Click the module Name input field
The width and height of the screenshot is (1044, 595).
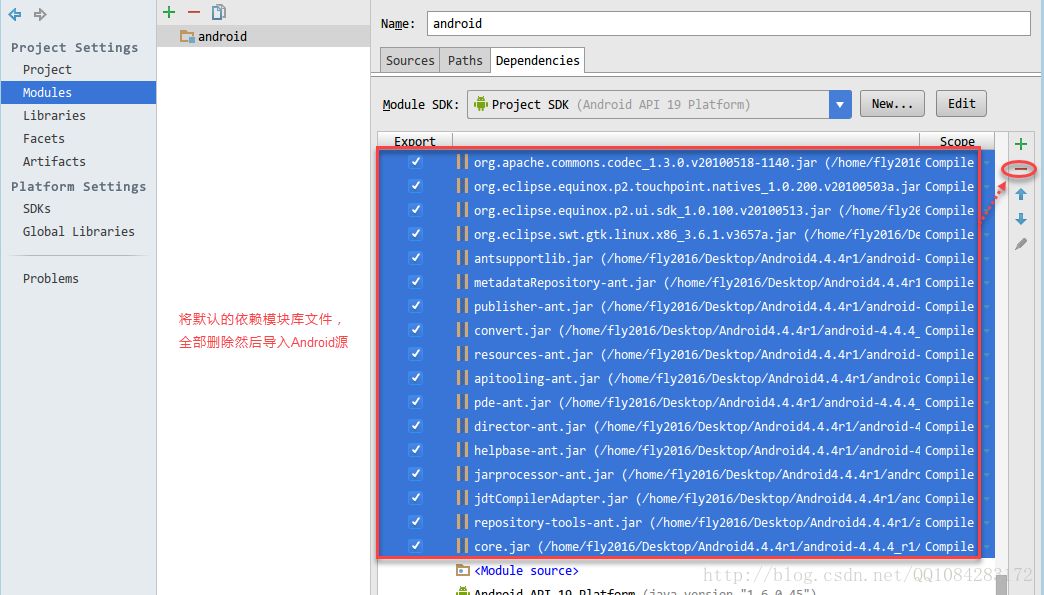click(728, 23)
